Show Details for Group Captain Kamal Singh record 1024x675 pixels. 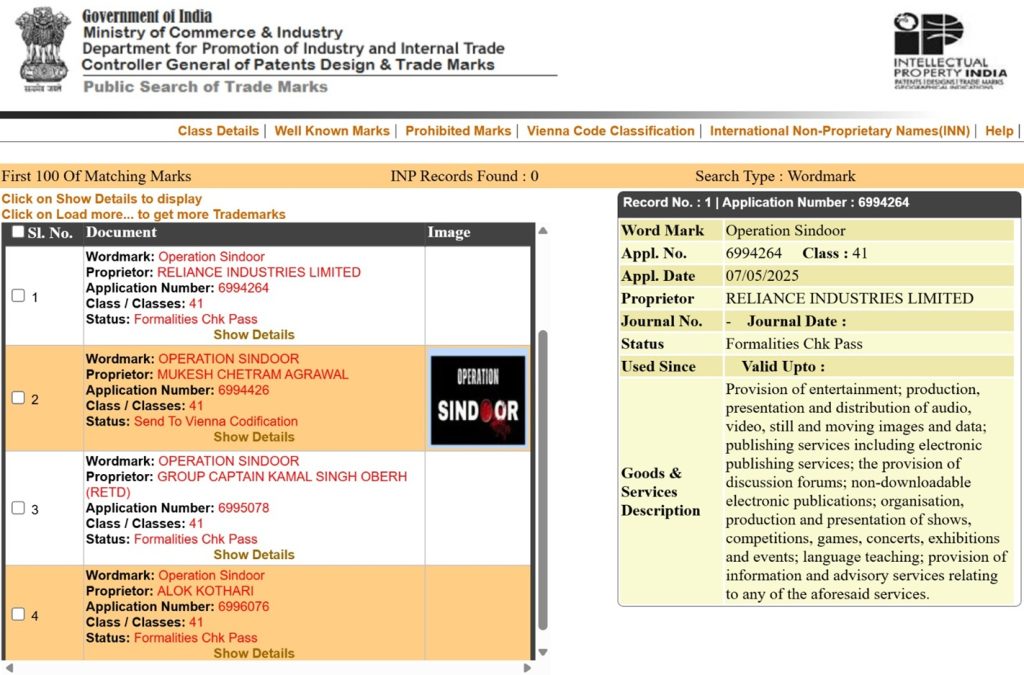click(x=254, y=555)
